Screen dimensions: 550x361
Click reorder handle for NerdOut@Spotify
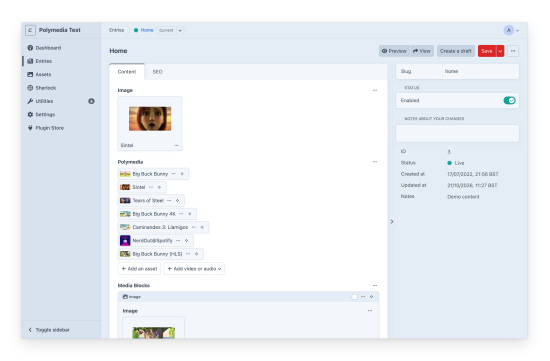(x=187, y=241)
